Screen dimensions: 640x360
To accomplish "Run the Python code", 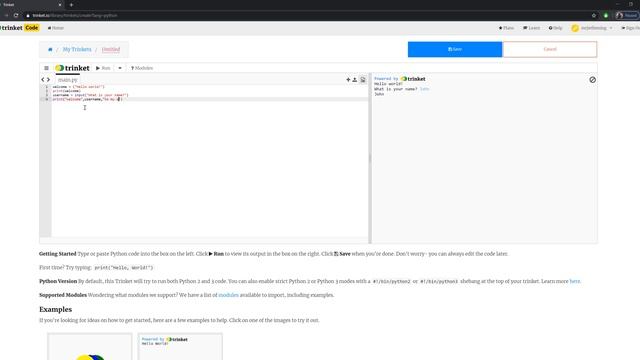I will tap(103, 68).
